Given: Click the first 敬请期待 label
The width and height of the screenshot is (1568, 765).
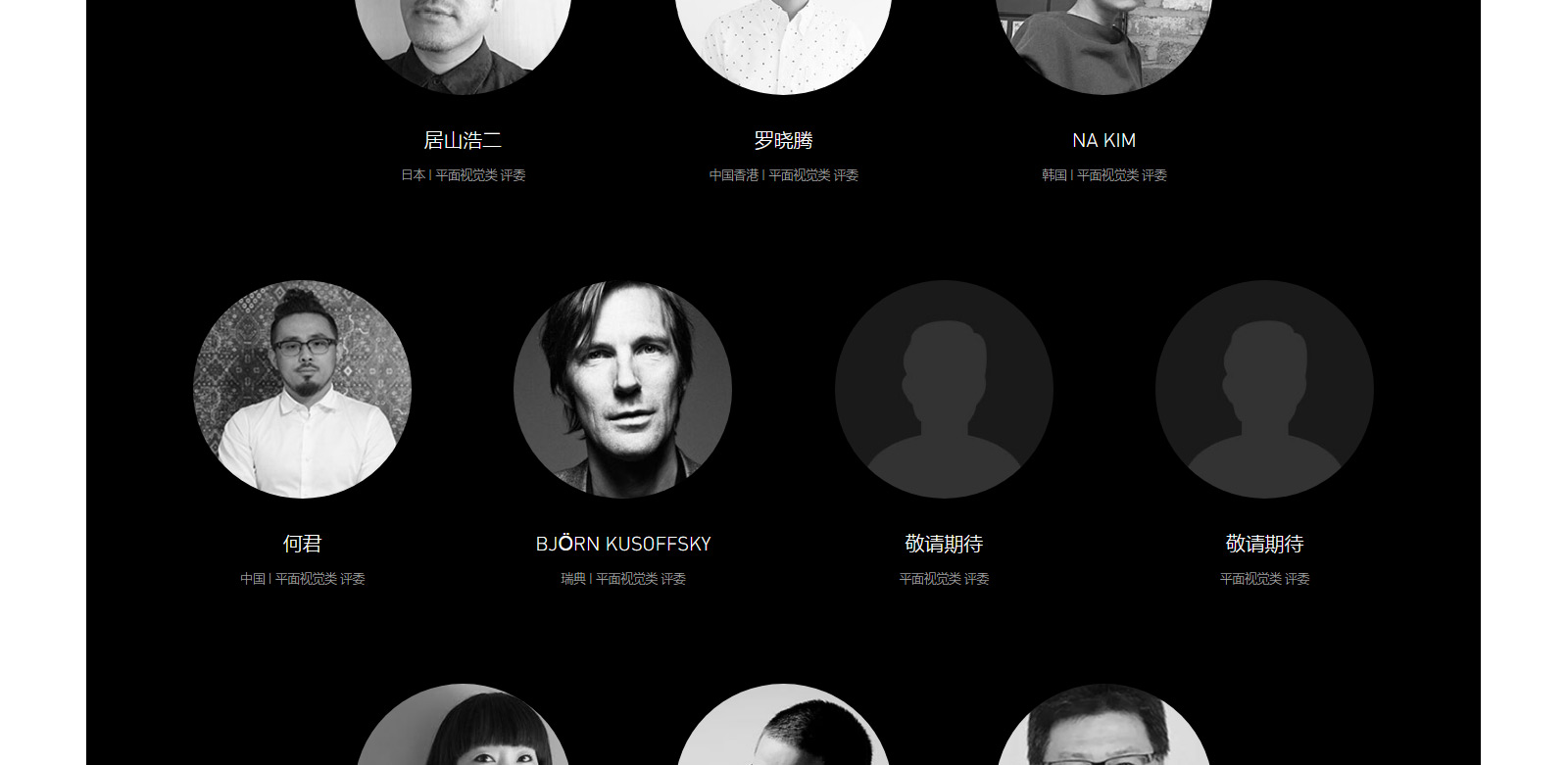Looking at the screenshot, I should coord(944,544).
